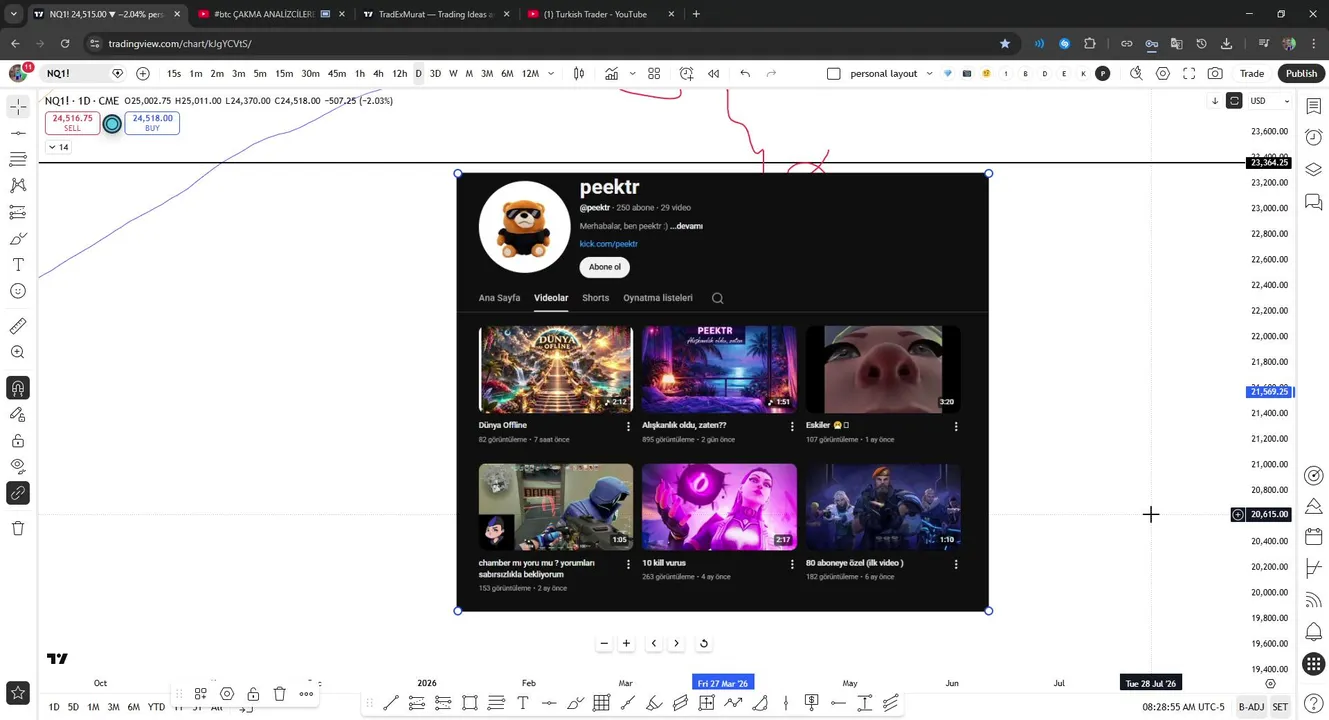
Task: Toggle lock all drawings padlock in left toolbar
Action: (18, 441)
